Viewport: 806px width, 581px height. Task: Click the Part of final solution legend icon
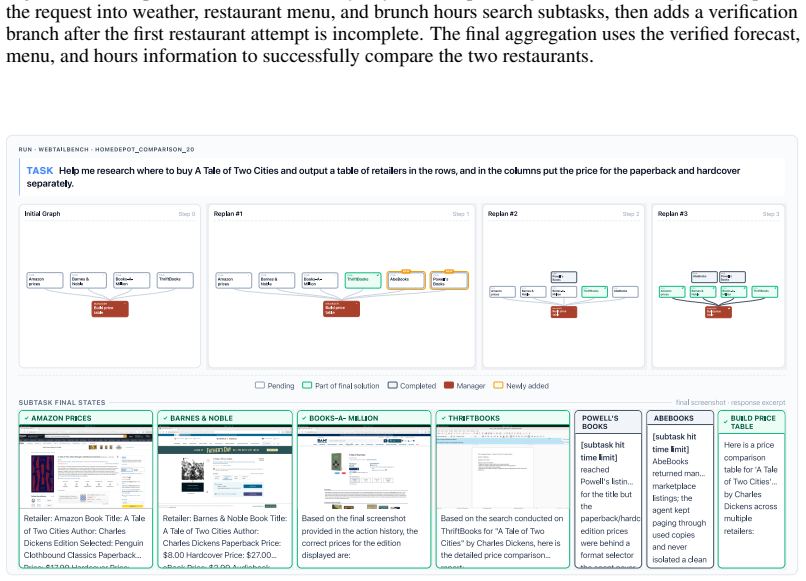pyautogui.click(x=307, y=385)
